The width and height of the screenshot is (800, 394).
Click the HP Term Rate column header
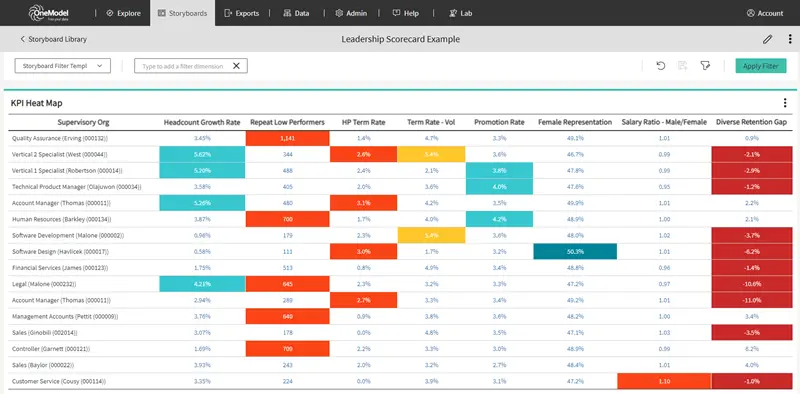[363, 122]
